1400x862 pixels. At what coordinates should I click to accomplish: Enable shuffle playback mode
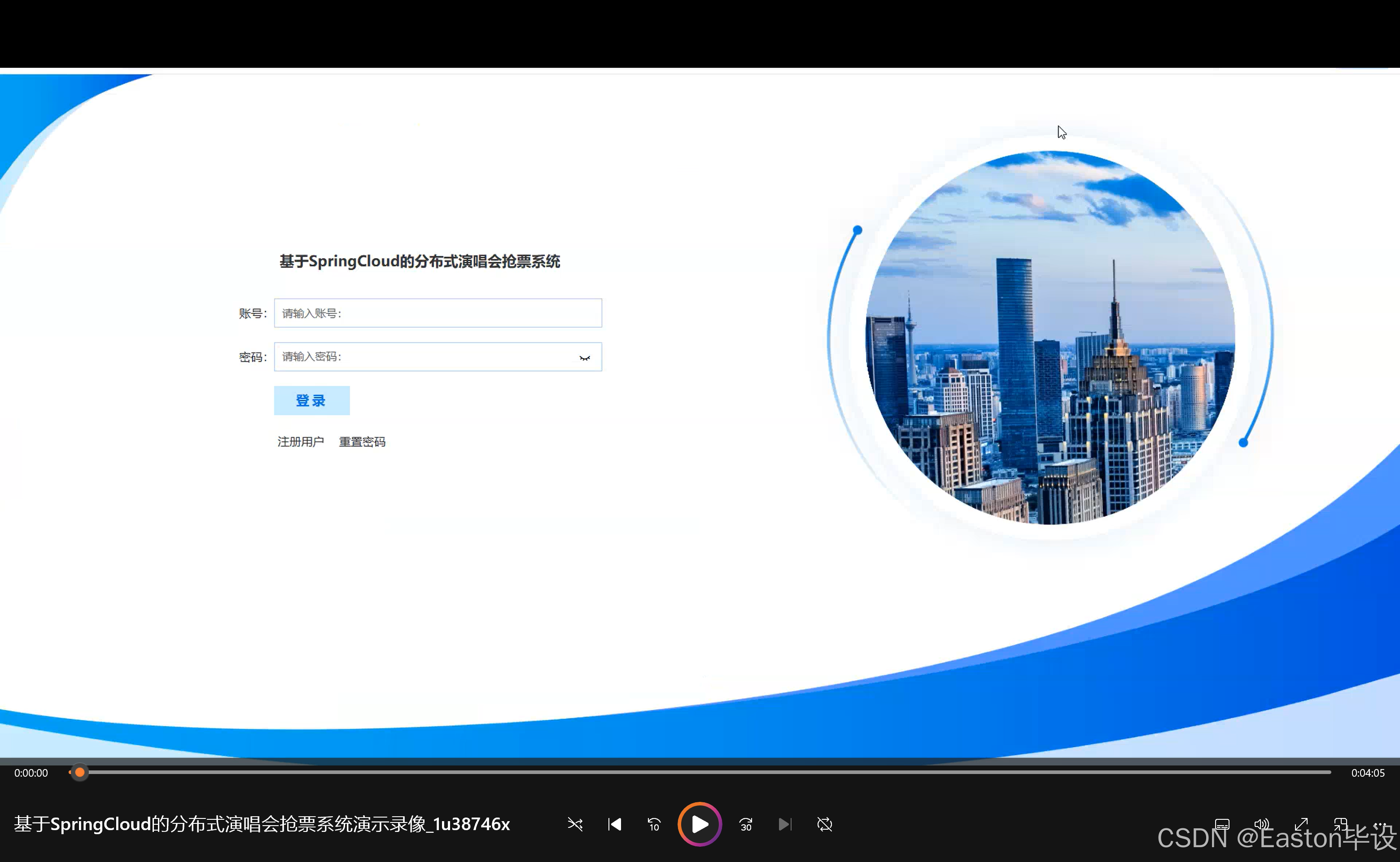click(575, 824)
